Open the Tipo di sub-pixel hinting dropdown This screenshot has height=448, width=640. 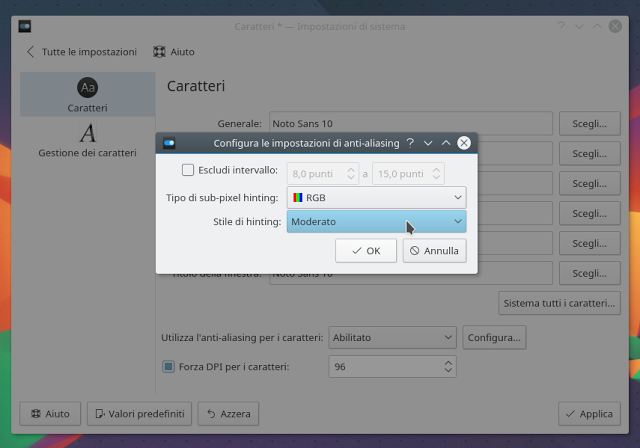376,197
